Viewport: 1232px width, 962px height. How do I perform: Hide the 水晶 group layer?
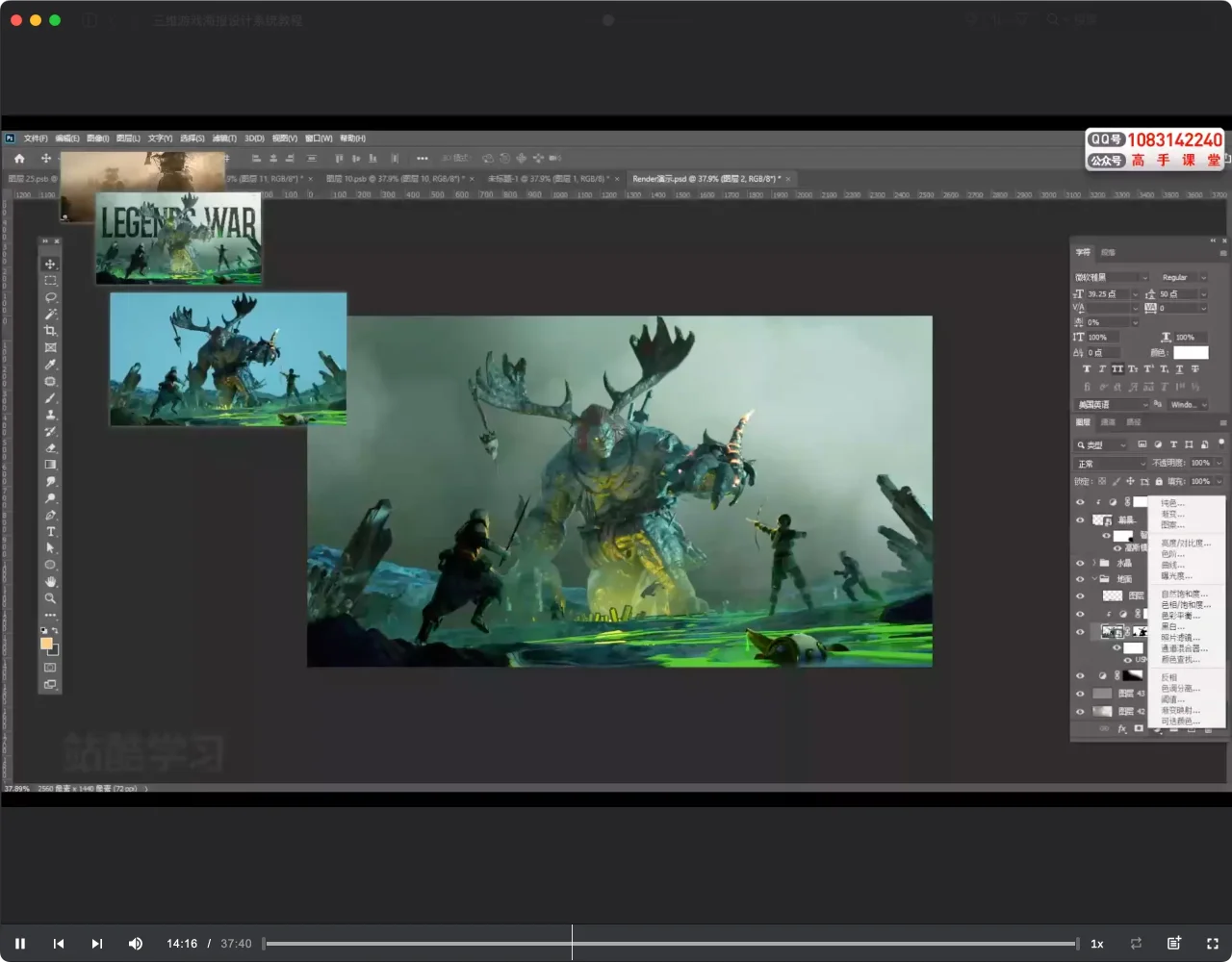coord(1080,564)
